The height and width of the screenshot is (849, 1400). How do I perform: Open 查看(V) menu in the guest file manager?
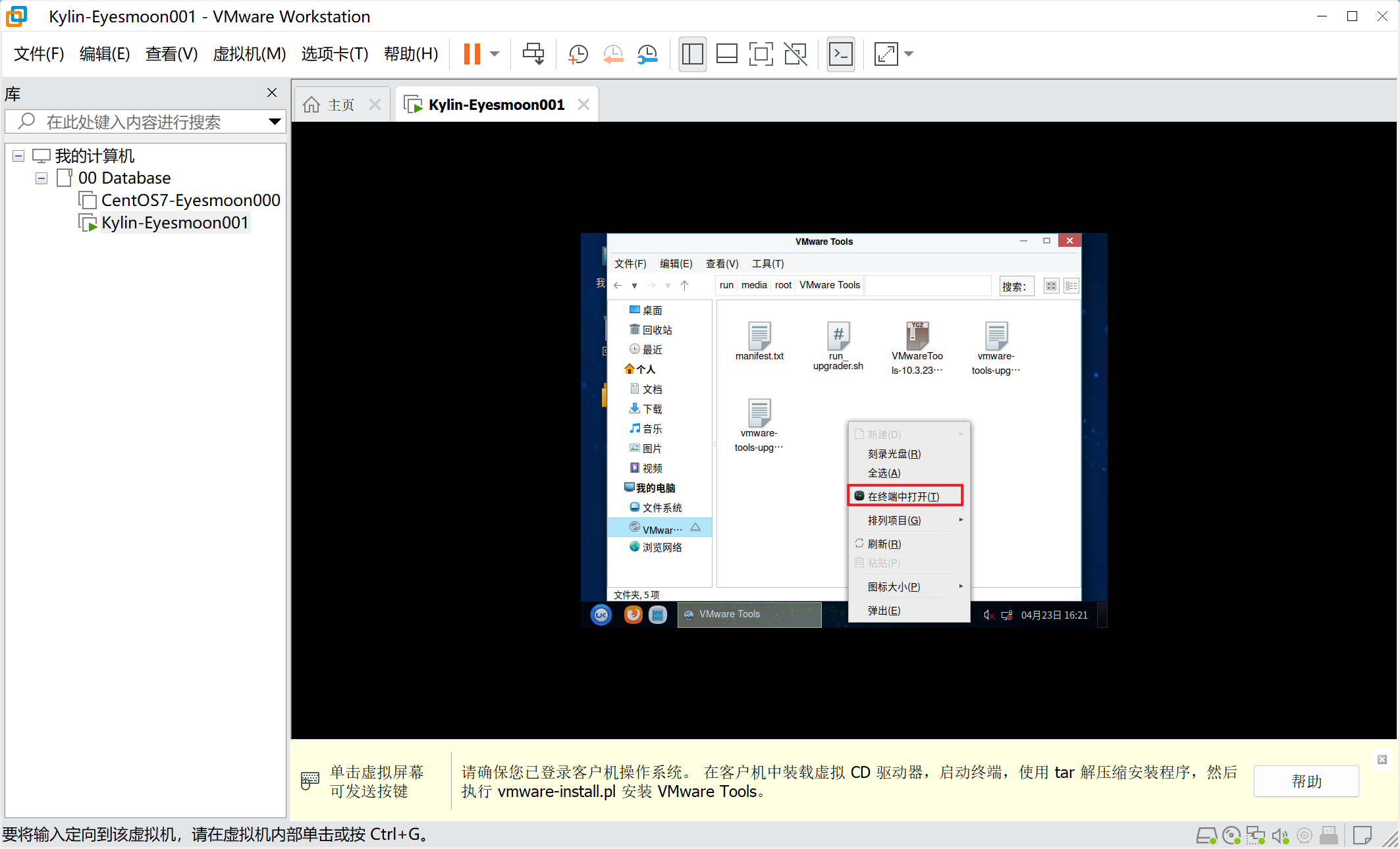[x=722, y=264]
